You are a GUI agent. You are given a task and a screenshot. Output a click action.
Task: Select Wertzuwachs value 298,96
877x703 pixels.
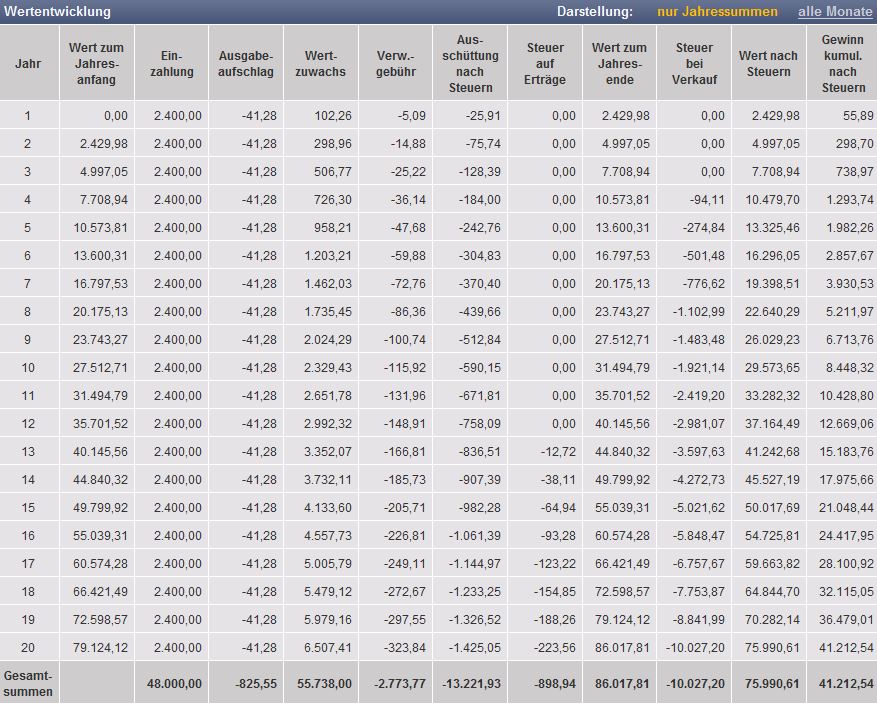click(333, 144)
